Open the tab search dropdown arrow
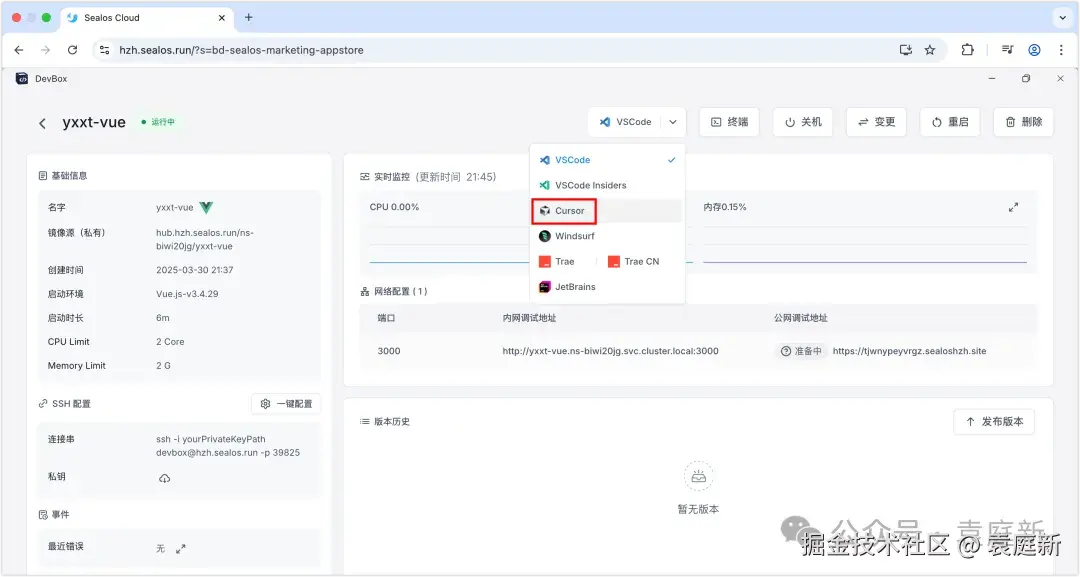This screenshot has width=1080, height=577. pyautogui.click(x=1062, y=18)
